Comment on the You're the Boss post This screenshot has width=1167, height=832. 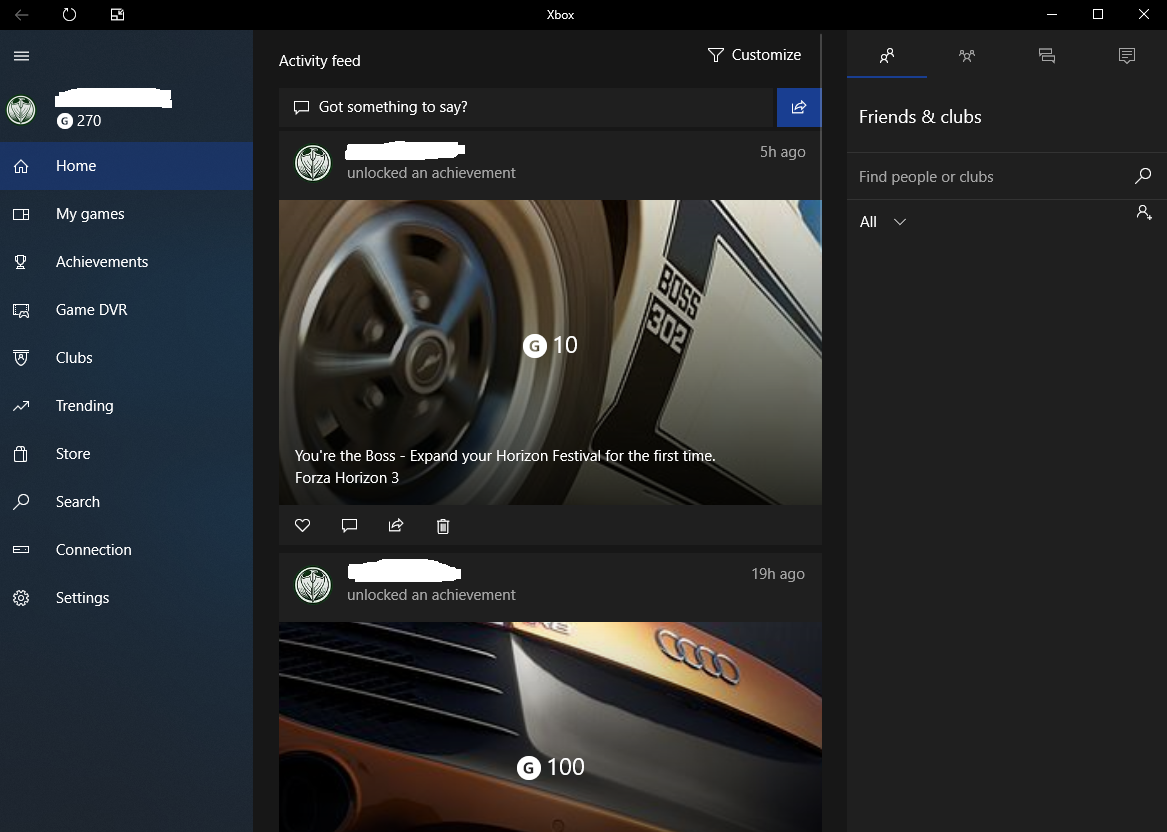(x=349, y=525)
